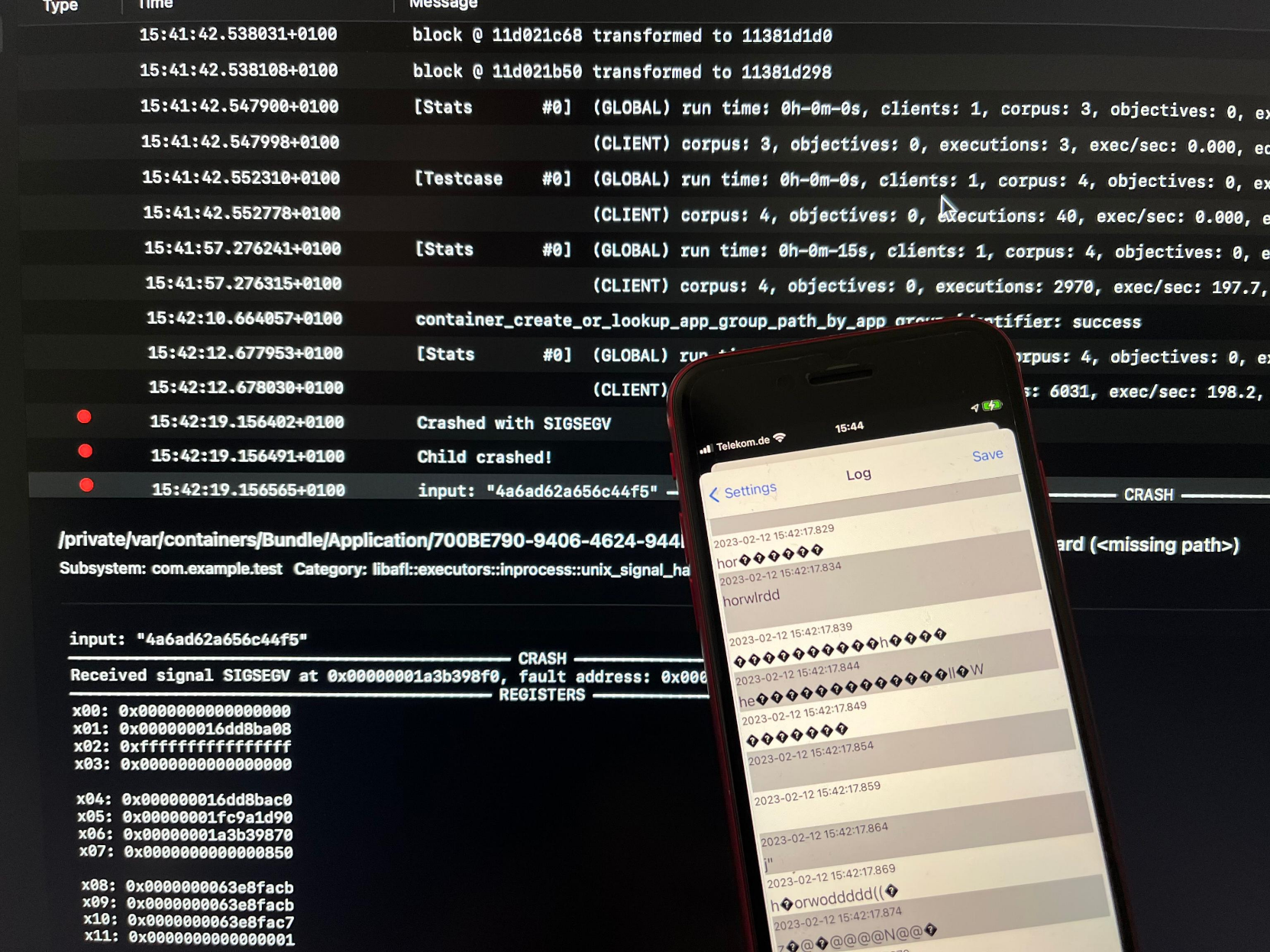Screen dimensions: 1270x952
Task: Tap Save in the phone Log screen
Action: pyautogui.click(x=987, y=455)
